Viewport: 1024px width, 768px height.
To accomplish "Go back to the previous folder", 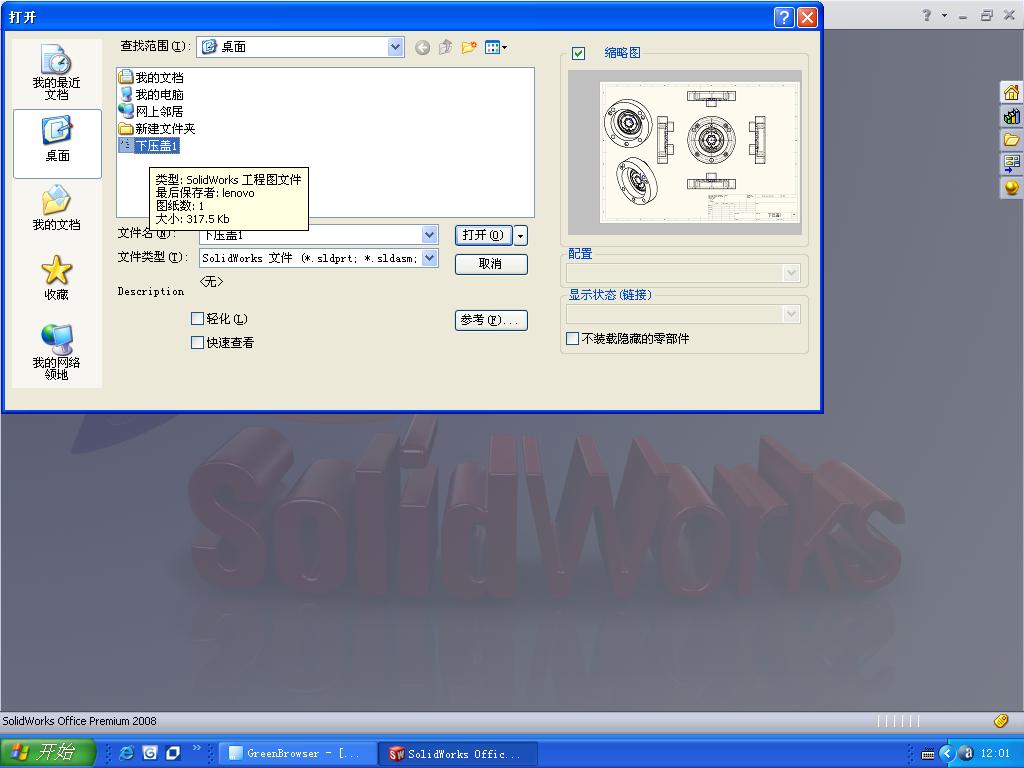I will point(423,47).
